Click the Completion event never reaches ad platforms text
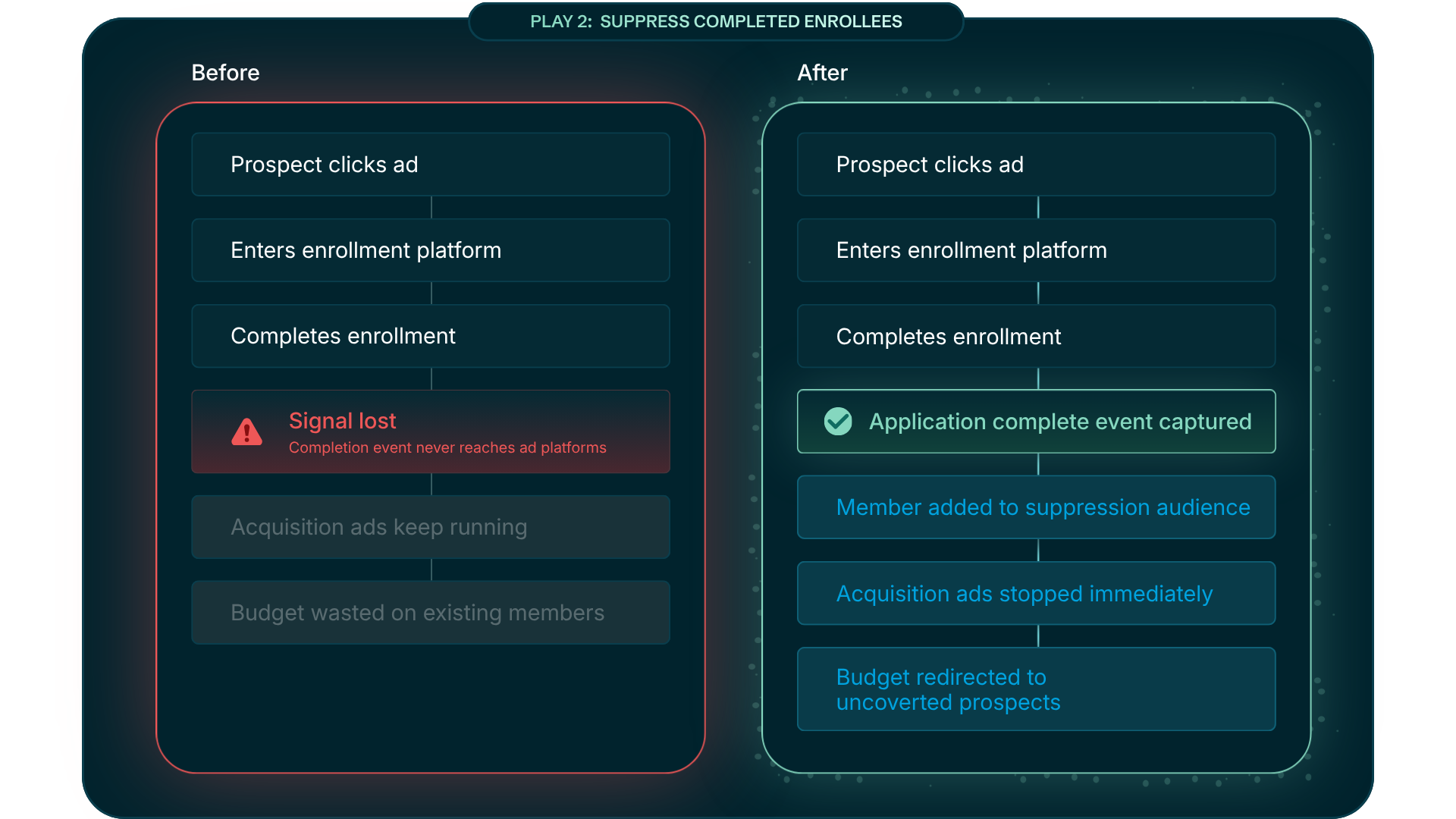 (447, 448)
